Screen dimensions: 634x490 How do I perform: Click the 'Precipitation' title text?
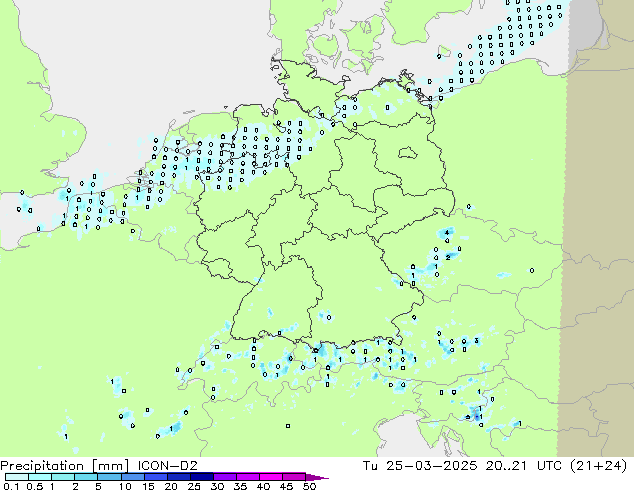pyautogui.click(x=42, y=466)
